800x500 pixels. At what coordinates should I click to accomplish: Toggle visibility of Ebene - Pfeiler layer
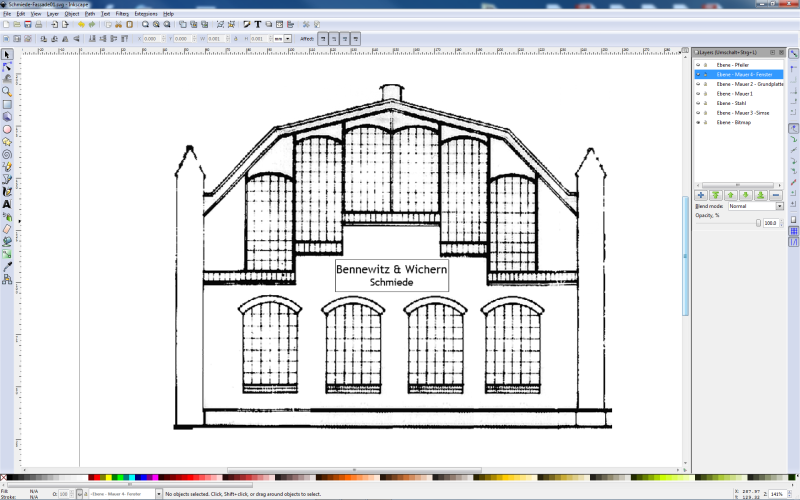pos(698,65)
